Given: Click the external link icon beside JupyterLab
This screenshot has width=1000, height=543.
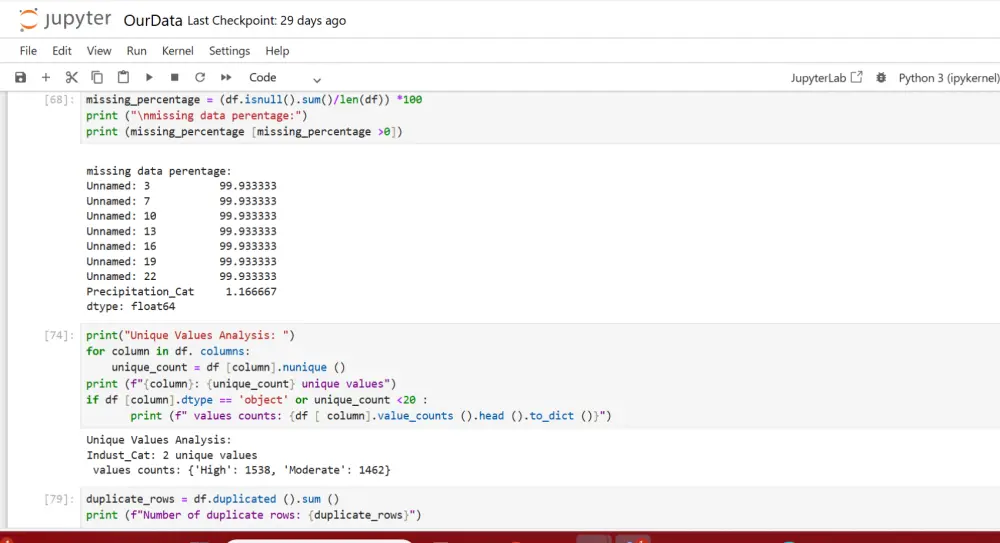Looking at the screenshot, I should [x=857, y=77].
